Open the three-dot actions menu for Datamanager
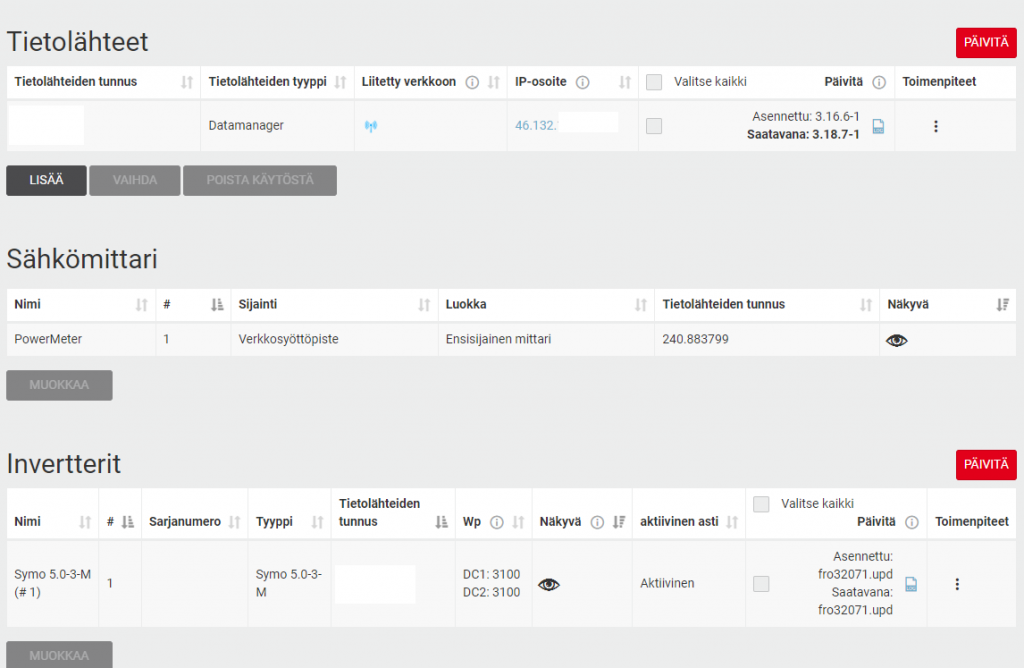Viewport: 1024px width, 668px height. (x=935, y=127)
